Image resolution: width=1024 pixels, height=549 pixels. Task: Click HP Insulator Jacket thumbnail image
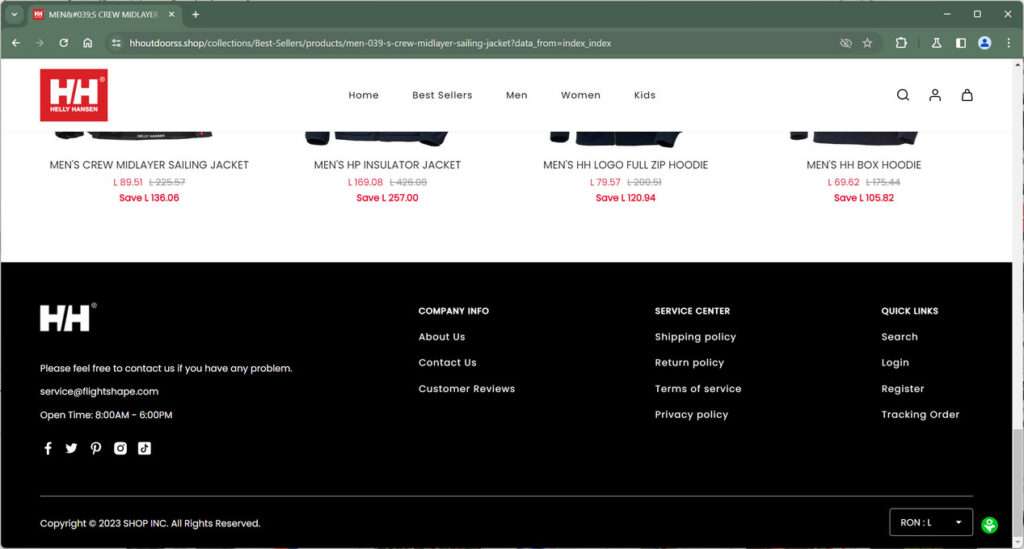click(x=377, y=138)
